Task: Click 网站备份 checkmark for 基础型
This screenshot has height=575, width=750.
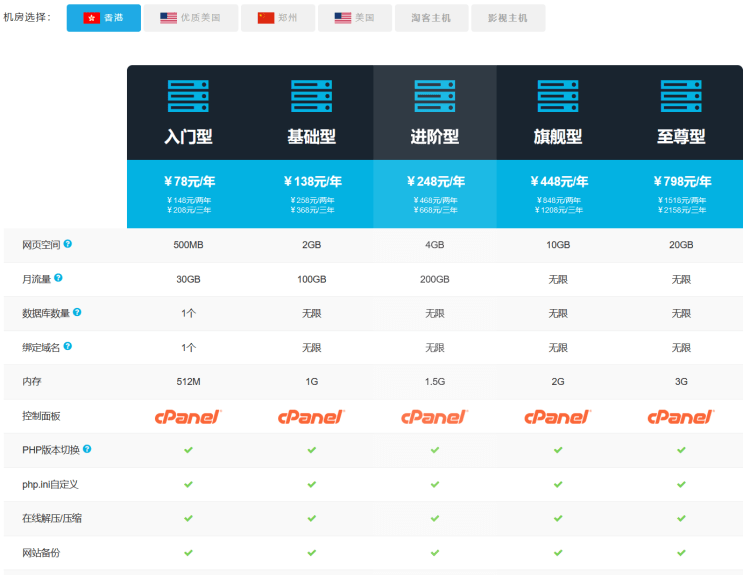Action: pyautogui.click(x=311, y=553)
